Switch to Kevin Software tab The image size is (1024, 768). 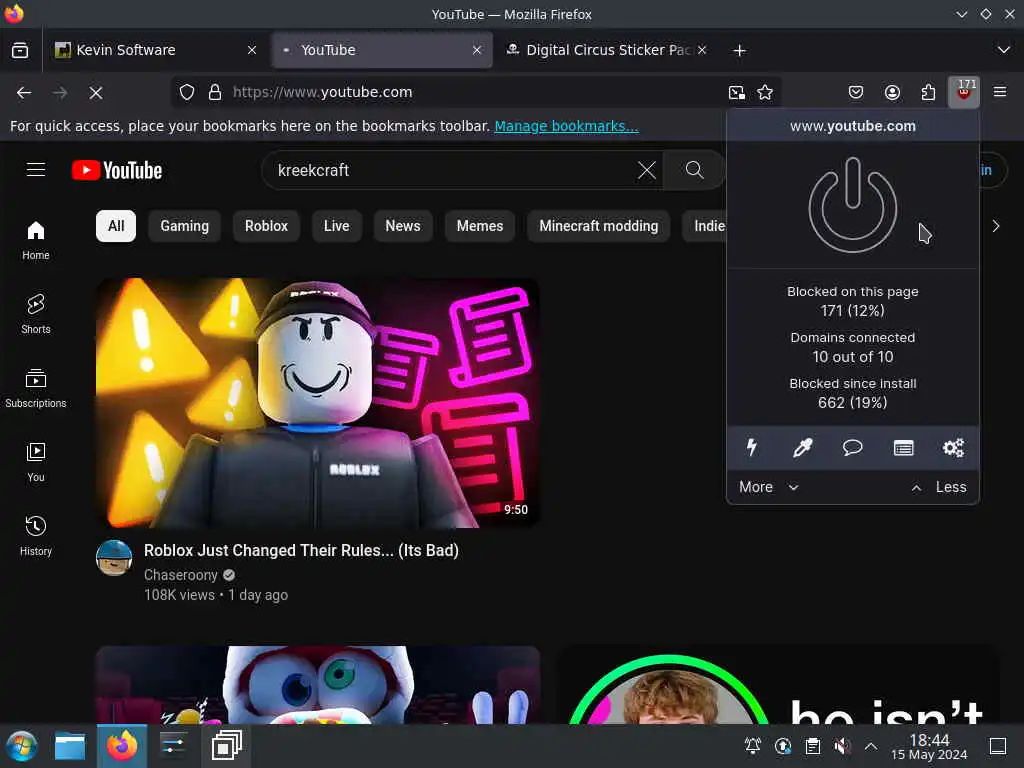(155, 50)
